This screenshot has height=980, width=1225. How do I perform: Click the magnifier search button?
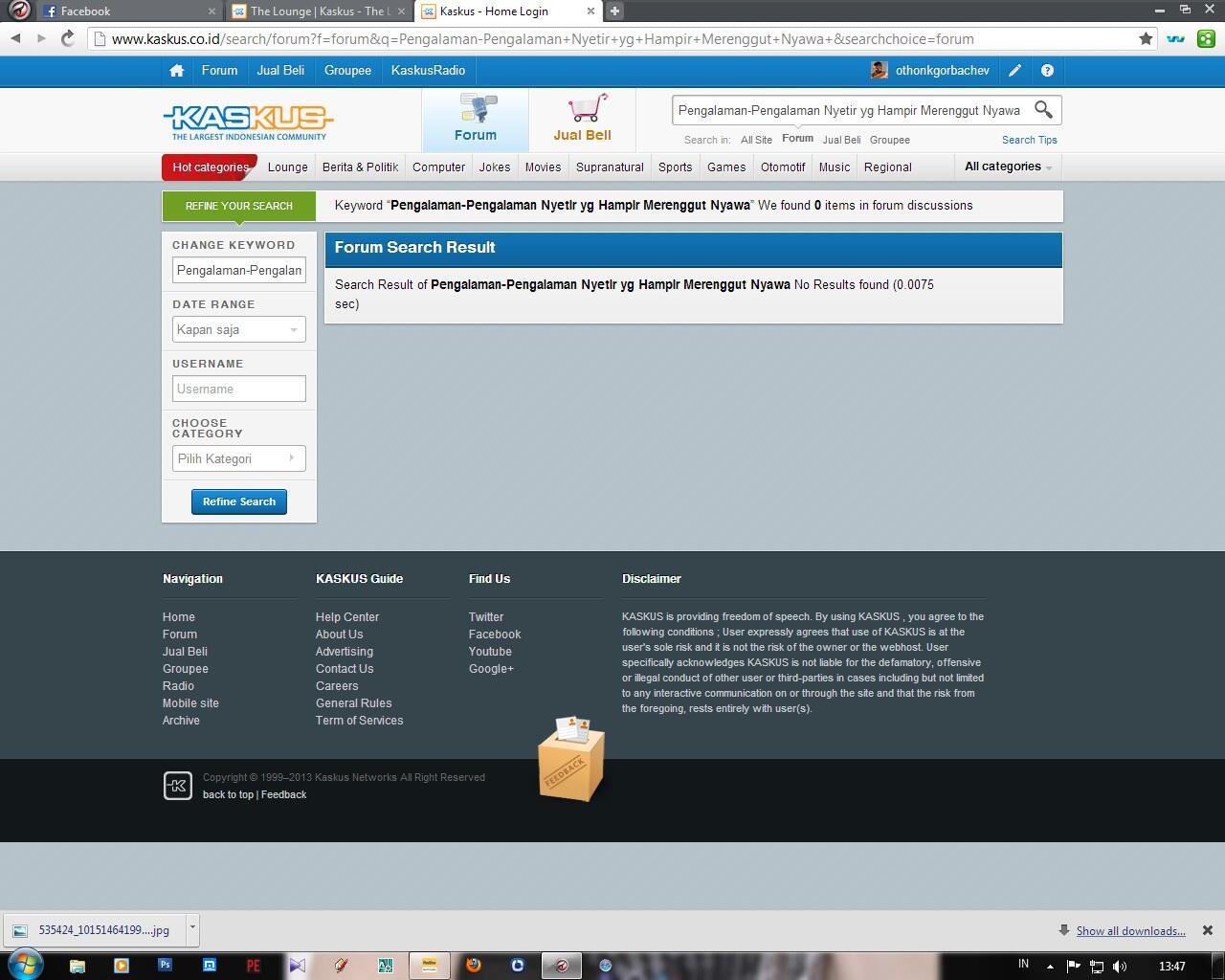click(1044, 110)
